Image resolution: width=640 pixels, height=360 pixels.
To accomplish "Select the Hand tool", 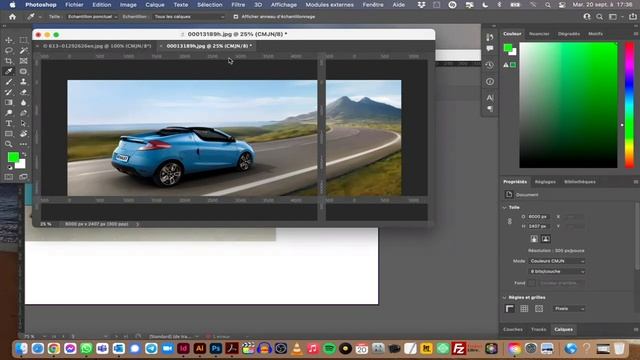I will tap(23, 133).
